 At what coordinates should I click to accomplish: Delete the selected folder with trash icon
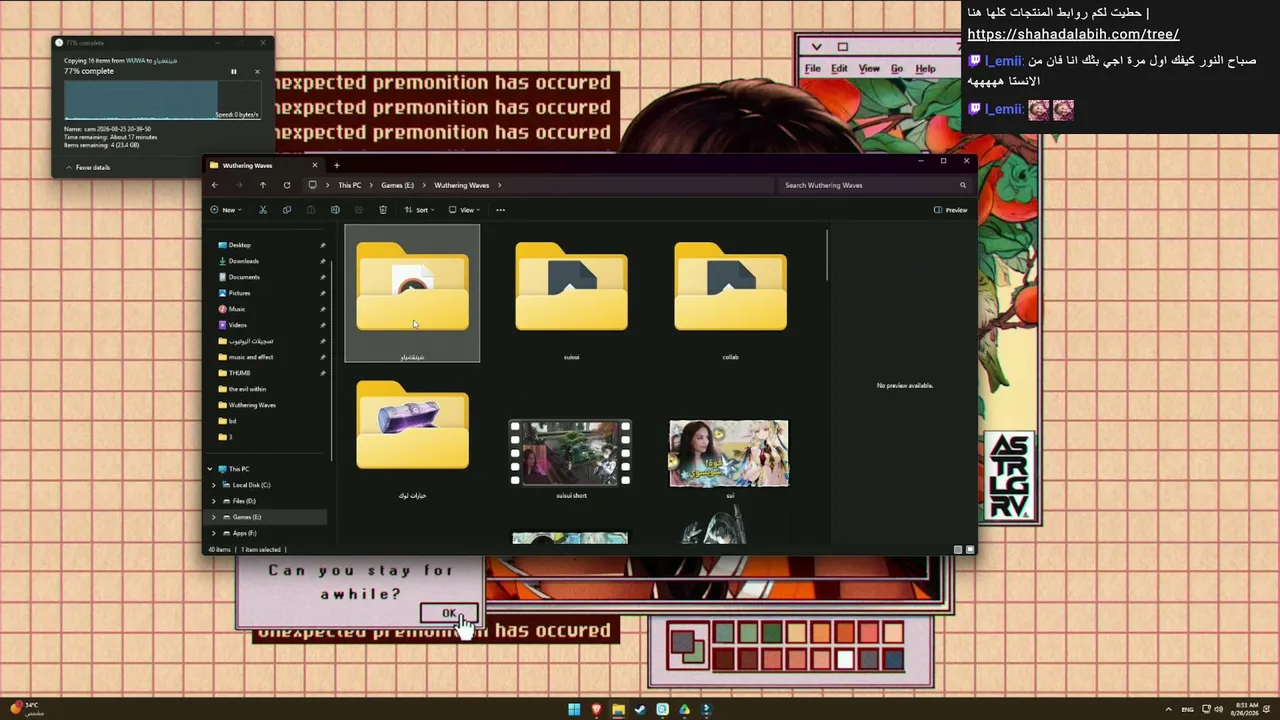tap(383, 210)
